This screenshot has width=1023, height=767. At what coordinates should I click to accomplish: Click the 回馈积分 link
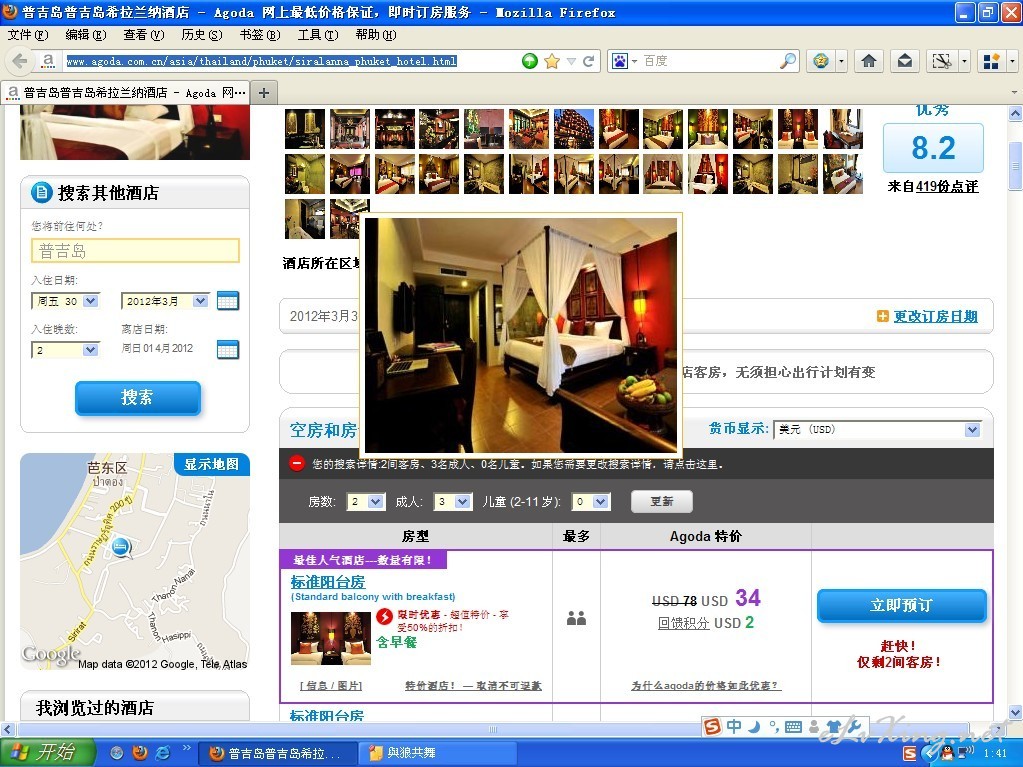[x=683, y=623]
